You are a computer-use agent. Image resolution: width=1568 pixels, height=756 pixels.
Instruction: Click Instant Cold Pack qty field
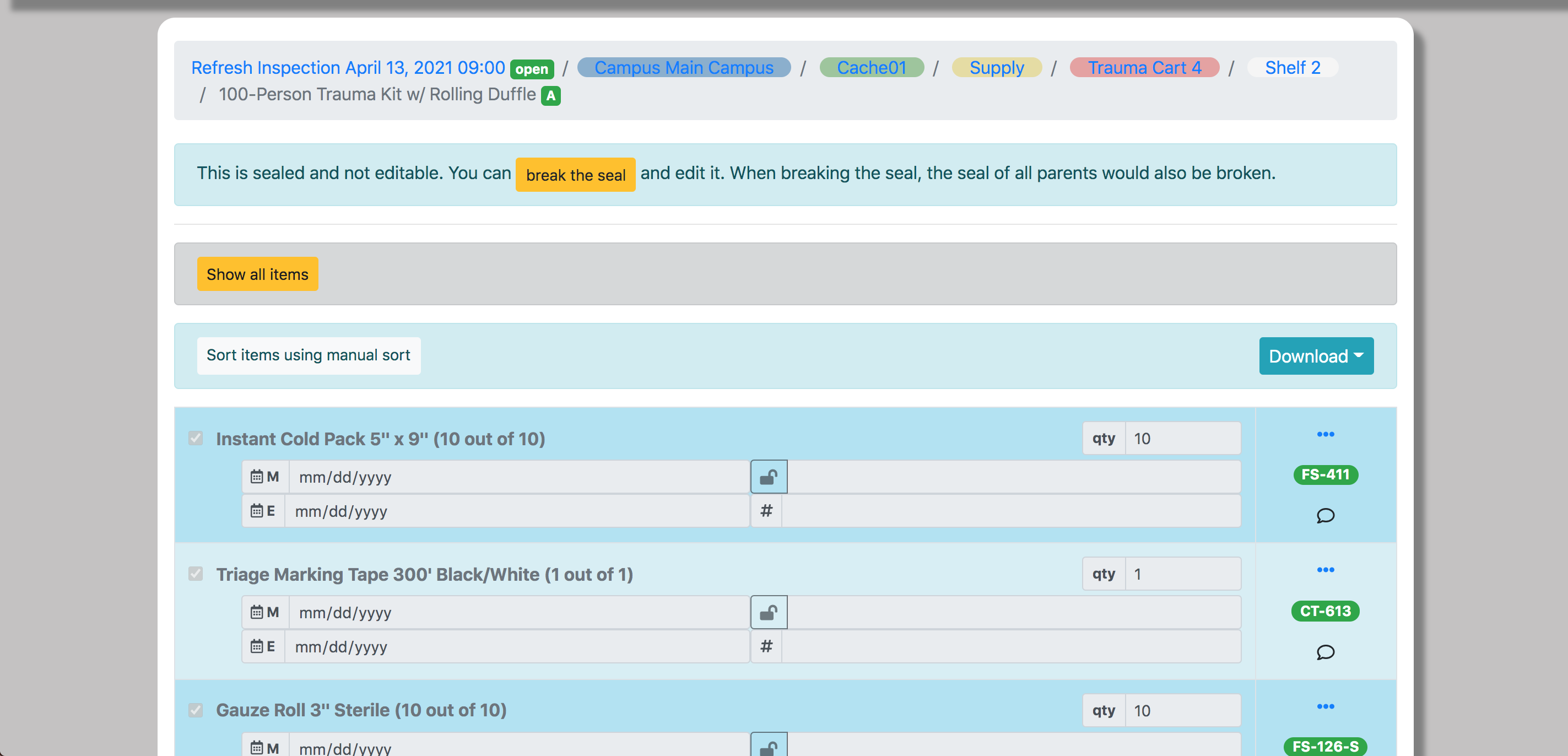pos(1183,438)
